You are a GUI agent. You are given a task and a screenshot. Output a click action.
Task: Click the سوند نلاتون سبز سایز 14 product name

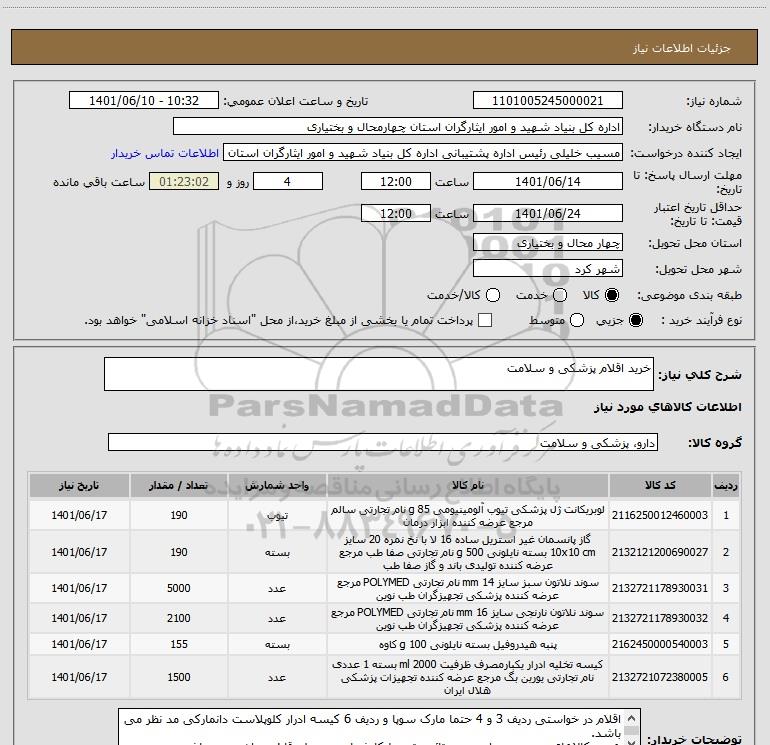pos(468,588)
